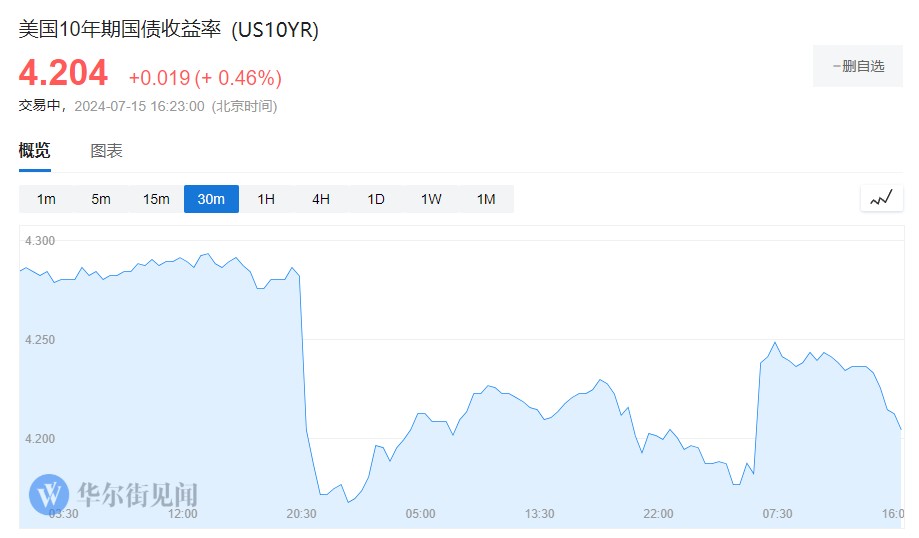Switch to 1M monthly timeframe
This screenshot has height=538, width=919.
486,199
